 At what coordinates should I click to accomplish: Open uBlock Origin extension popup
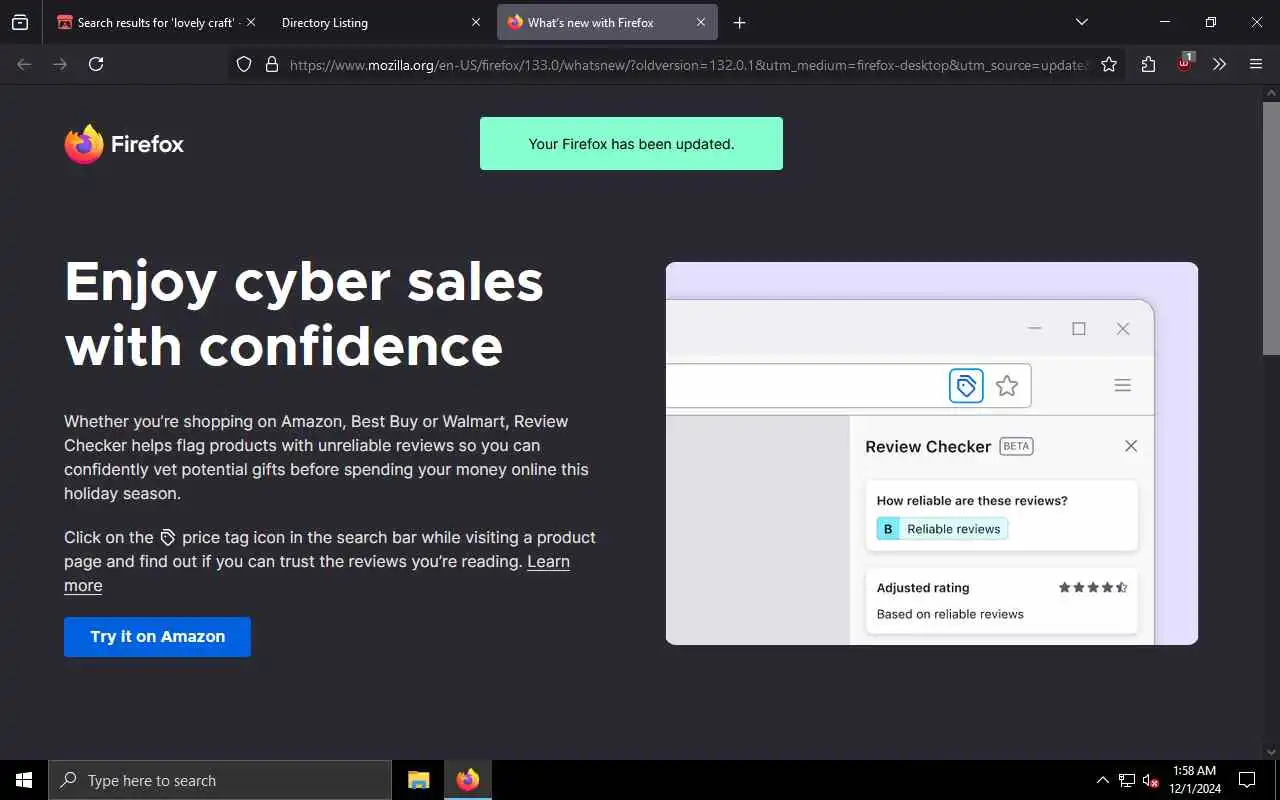click(x=1184, y=63)
